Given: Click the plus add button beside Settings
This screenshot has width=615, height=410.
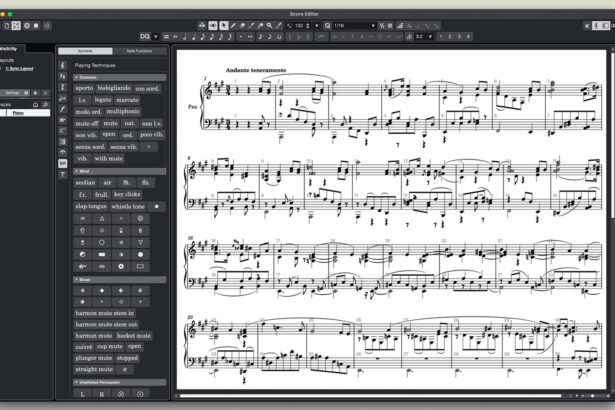Looking at the screenshot, I should coord(35,93).
